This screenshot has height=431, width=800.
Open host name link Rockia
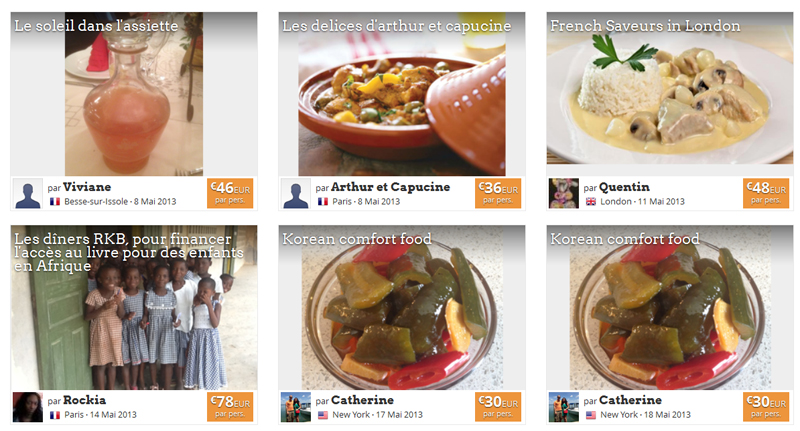[x=84, y=400]
